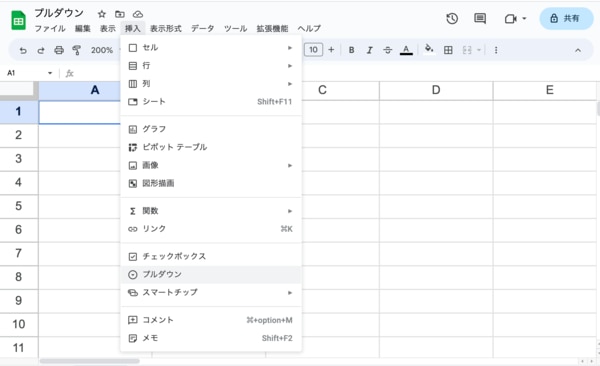This screenshot has width=600, height=366.
Task: Click the Google Sheets home logo
Action: [x=18, y=20]
